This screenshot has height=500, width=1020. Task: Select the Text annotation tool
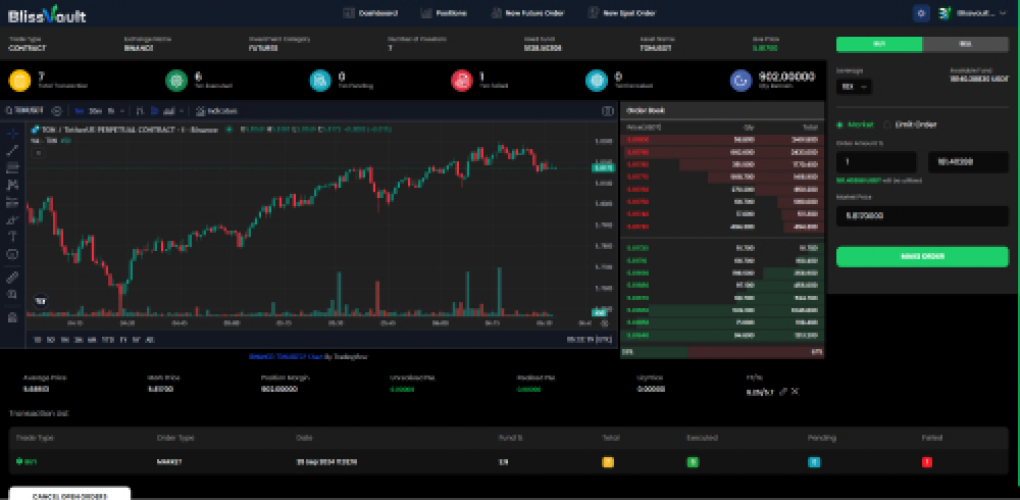click(x=12, y=237)
